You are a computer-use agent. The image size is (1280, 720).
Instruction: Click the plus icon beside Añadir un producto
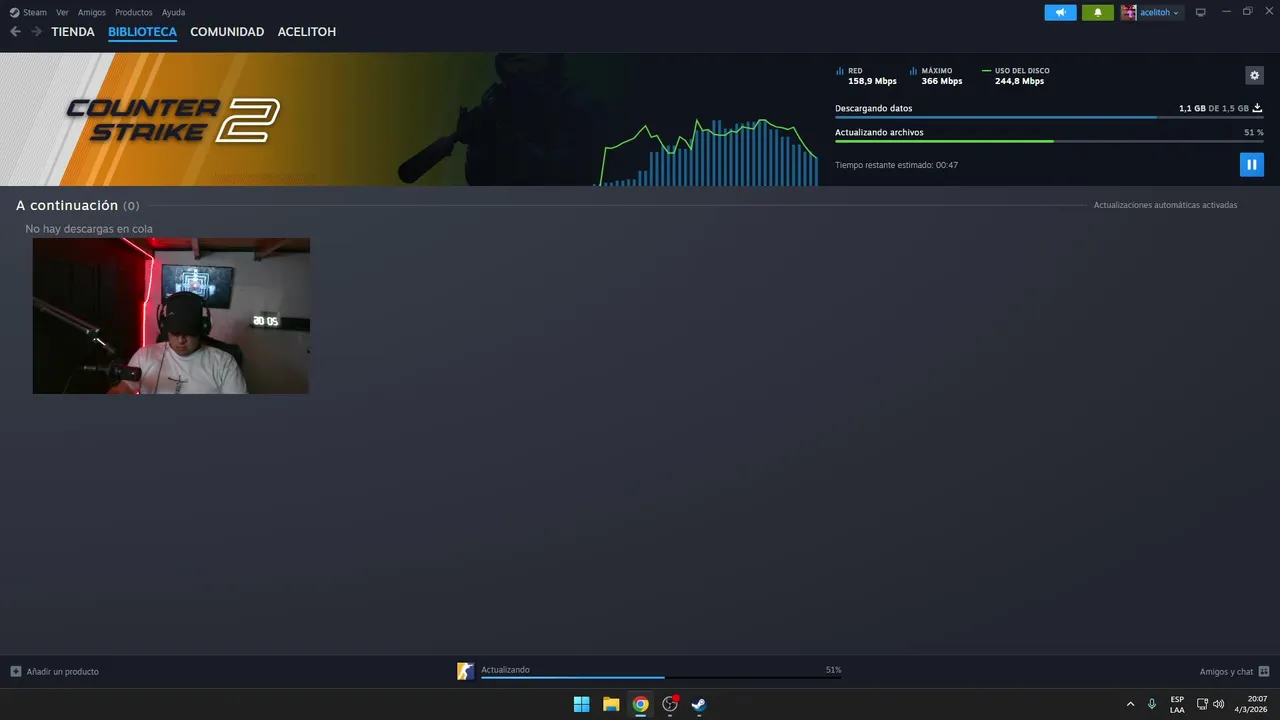(15, 671)
